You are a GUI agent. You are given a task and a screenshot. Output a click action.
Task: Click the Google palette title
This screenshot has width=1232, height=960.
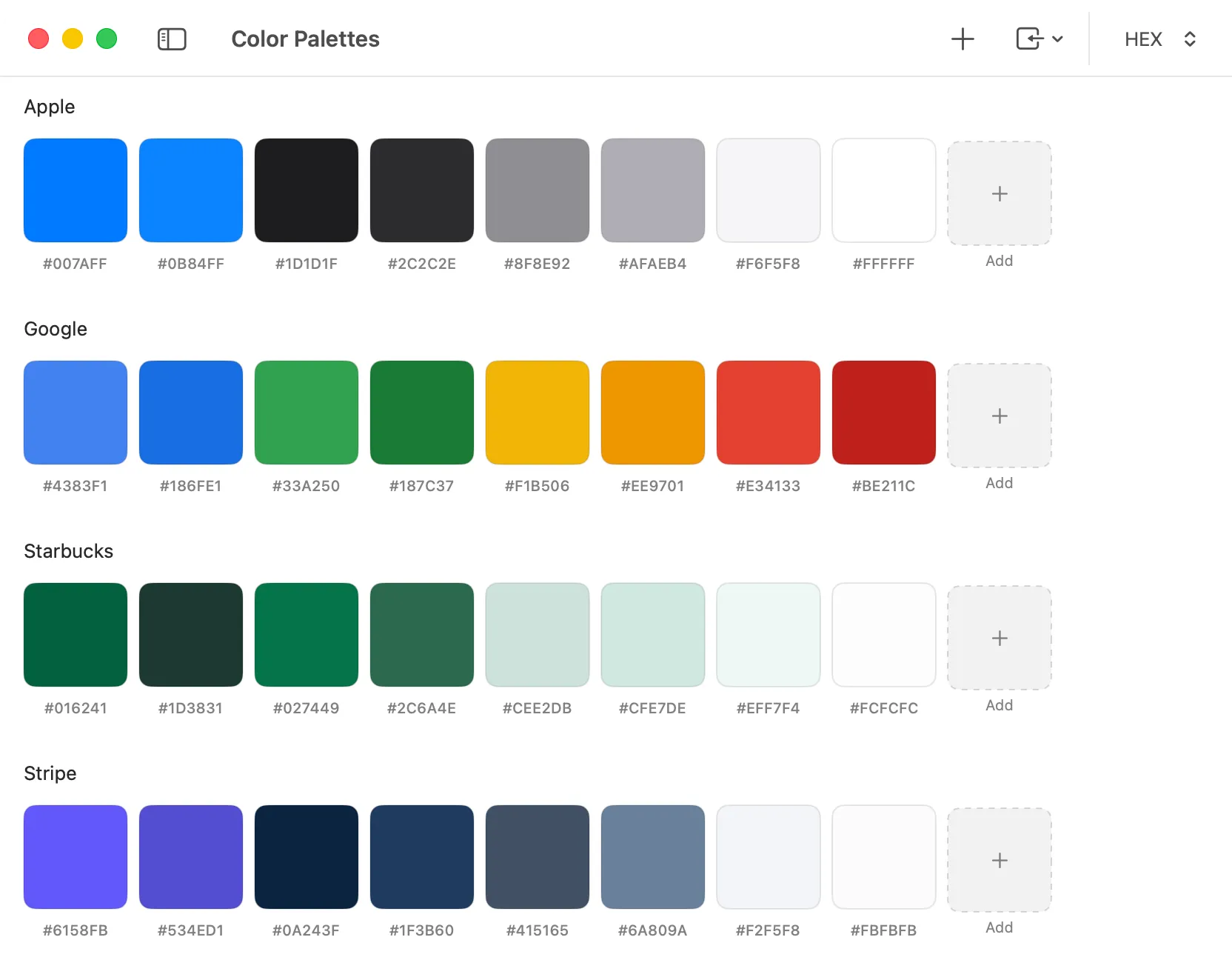pyautogui.click(x=56, y=329)
